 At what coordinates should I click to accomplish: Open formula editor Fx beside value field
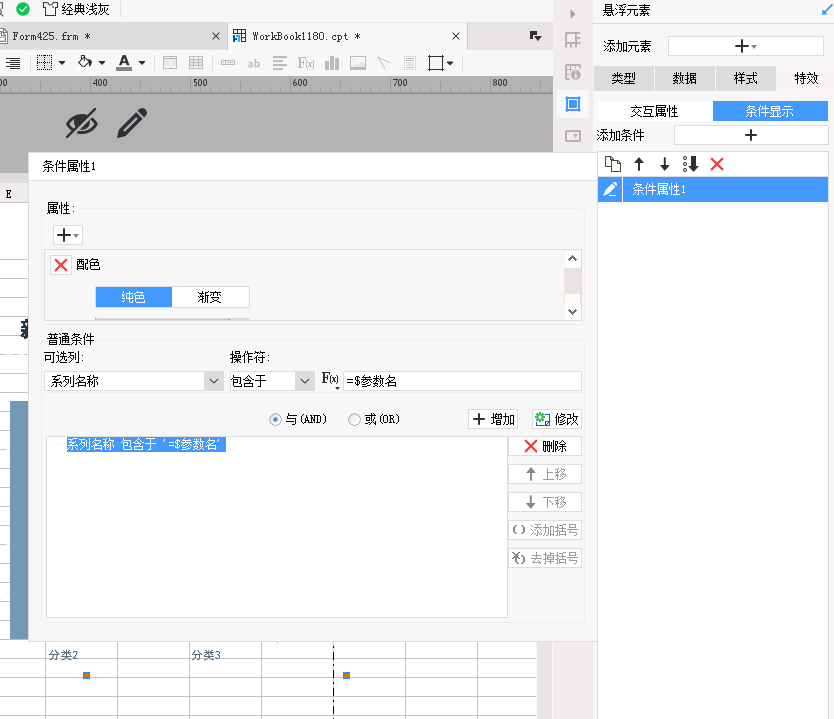[330, 380]
